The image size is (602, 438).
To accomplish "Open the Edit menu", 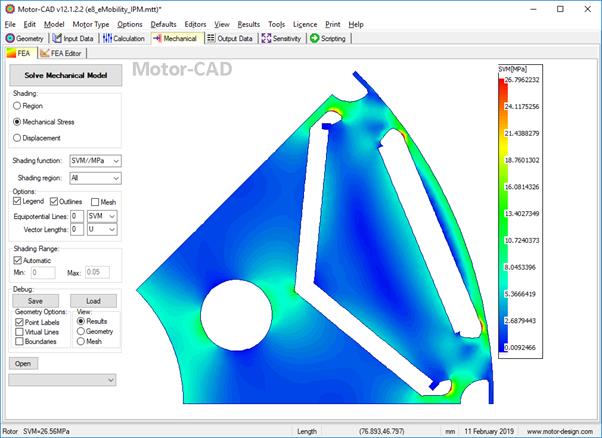I will 30,24.
